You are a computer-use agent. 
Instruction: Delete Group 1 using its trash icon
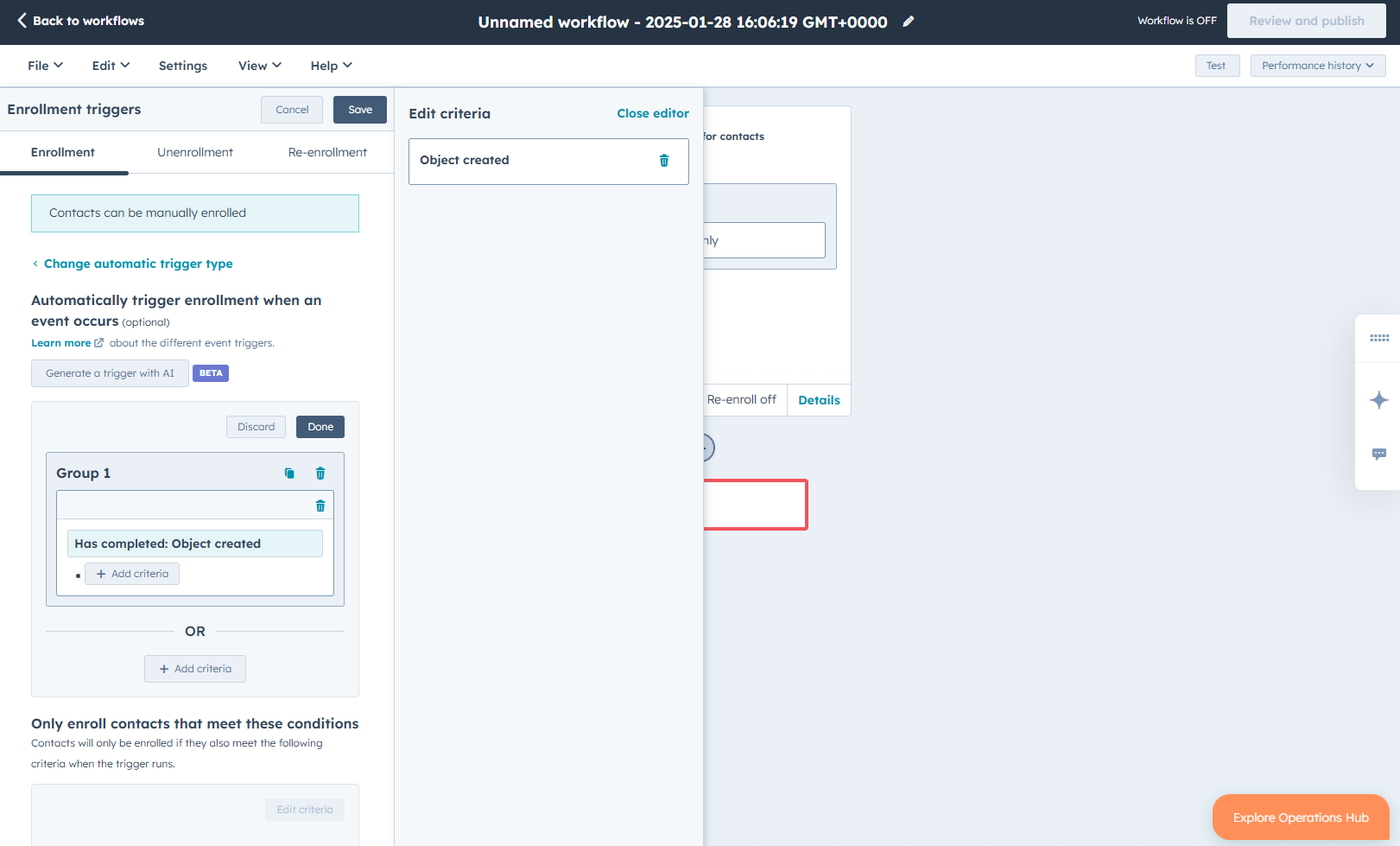(x=320, y=474)
